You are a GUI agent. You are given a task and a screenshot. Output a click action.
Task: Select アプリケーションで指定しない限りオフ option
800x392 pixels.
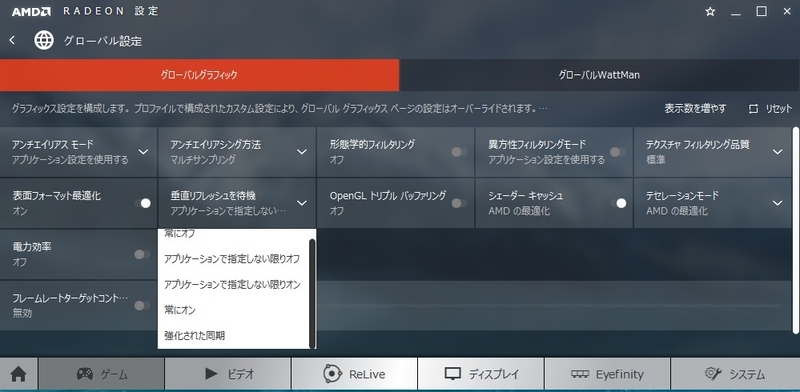coord(234,259)
